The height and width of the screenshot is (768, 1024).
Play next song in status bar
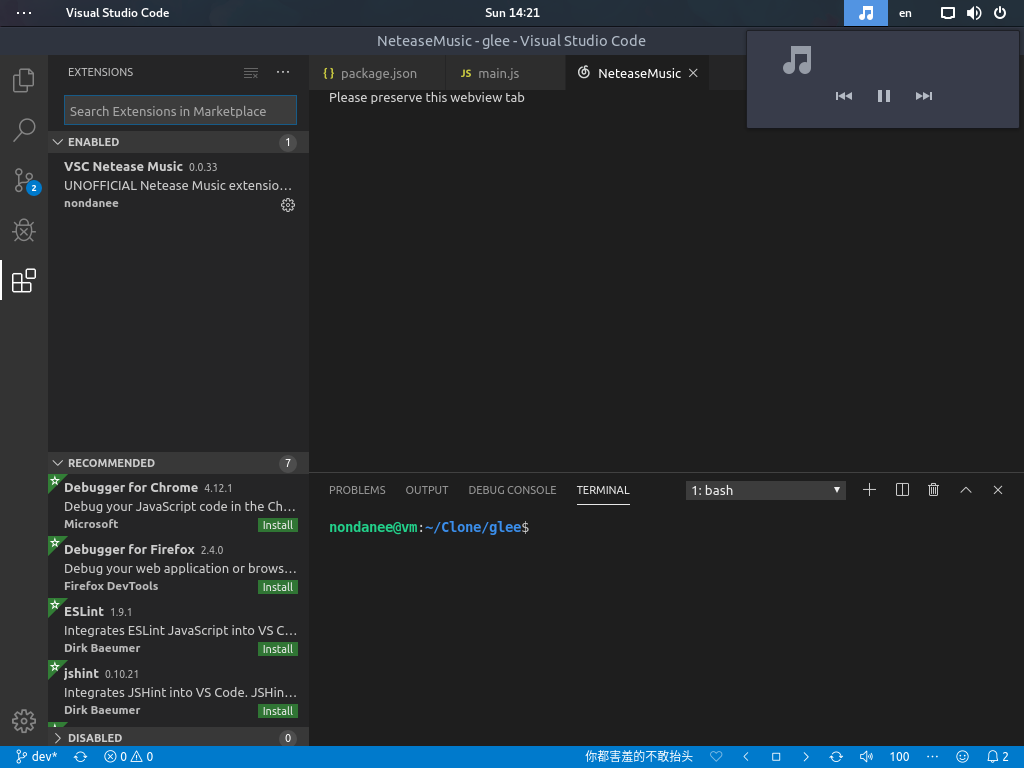pyautogui.click(x=806, y=757)
